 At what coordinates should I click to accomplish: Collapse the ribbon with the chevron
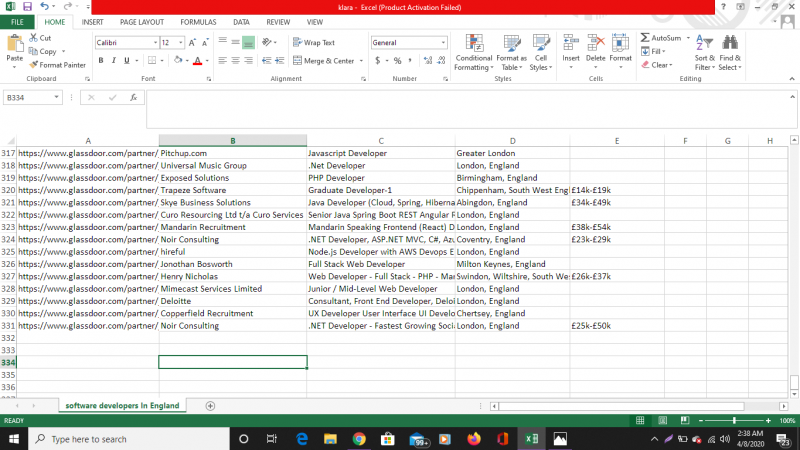791,79
